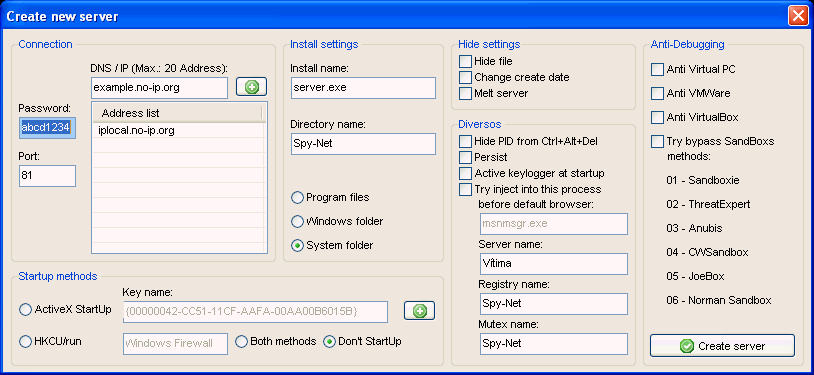Check the Anti VirtualBox option

[x=657, y=117]
